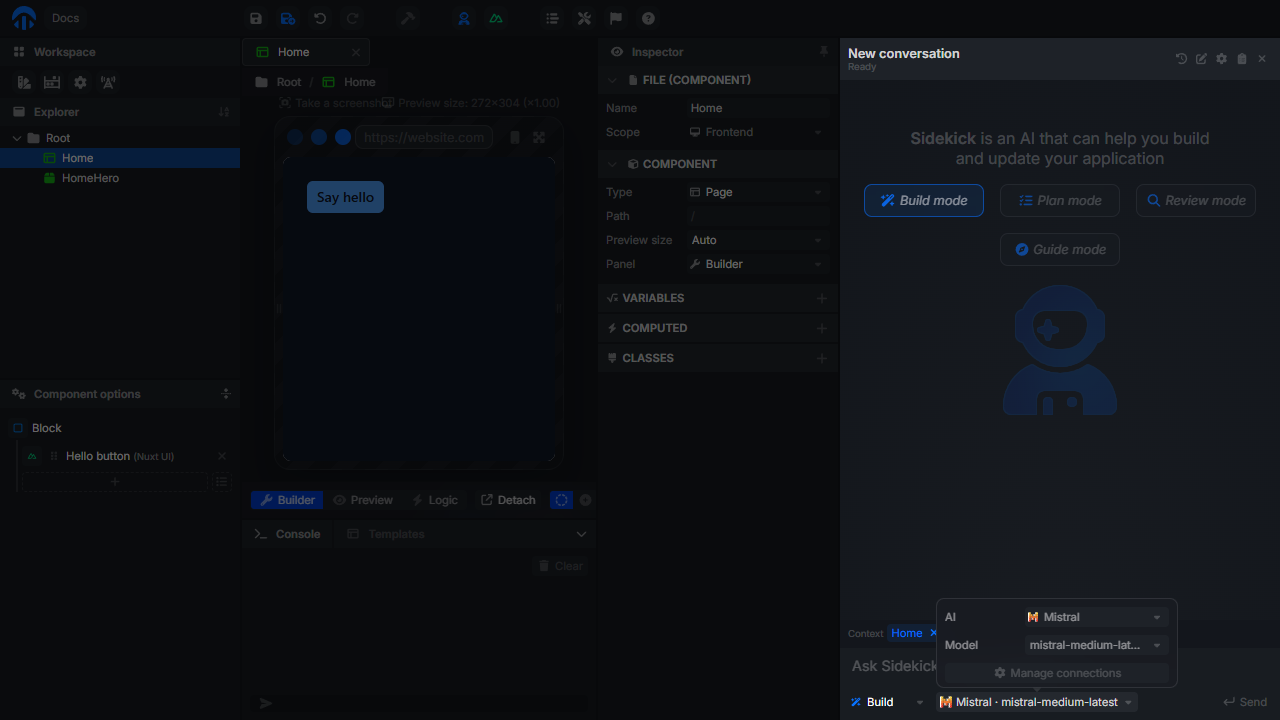
Task: Switch to Preview view
Action: coord(363,500)
